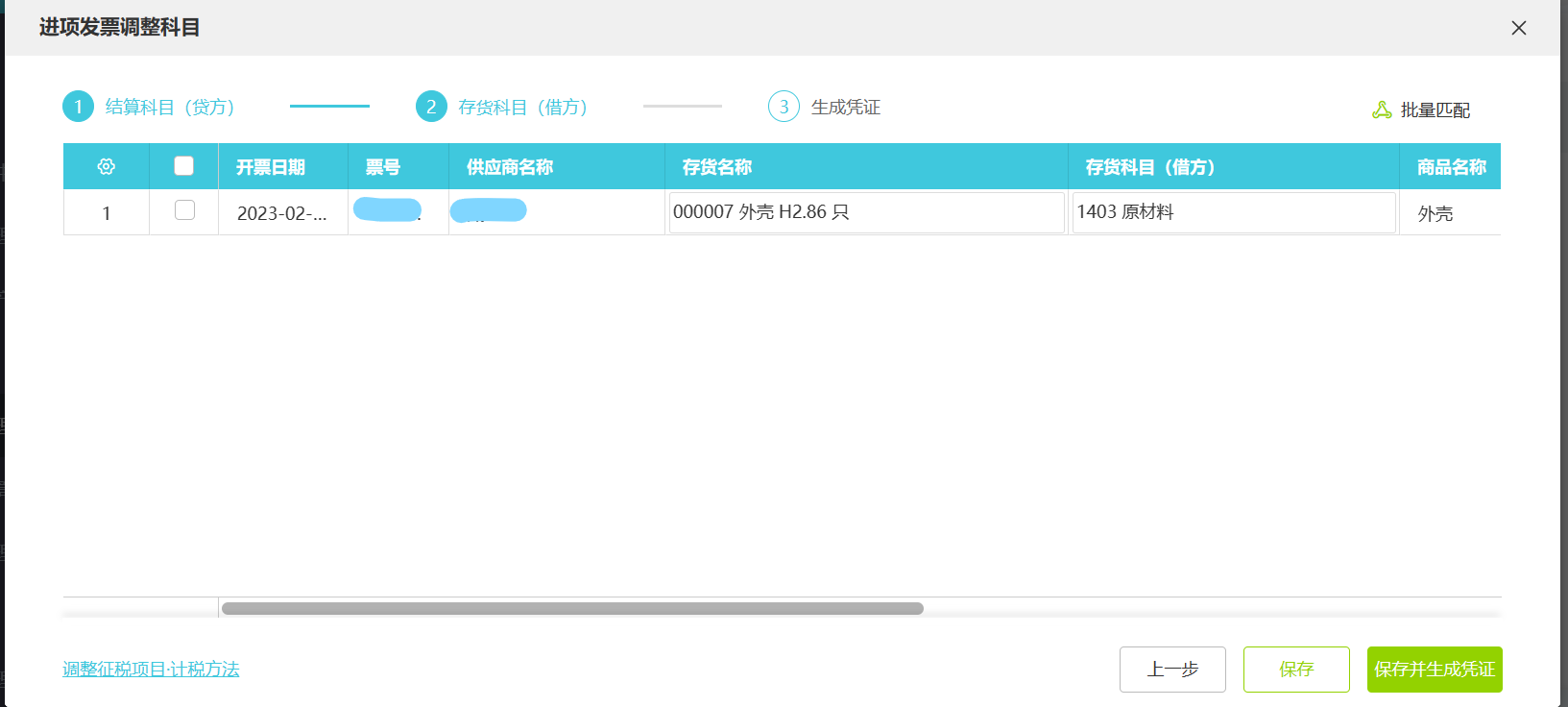This screenshot has width=1568, height=707.
Task: Open the 存货名称 field 000007 外壳
Action: 866,212
